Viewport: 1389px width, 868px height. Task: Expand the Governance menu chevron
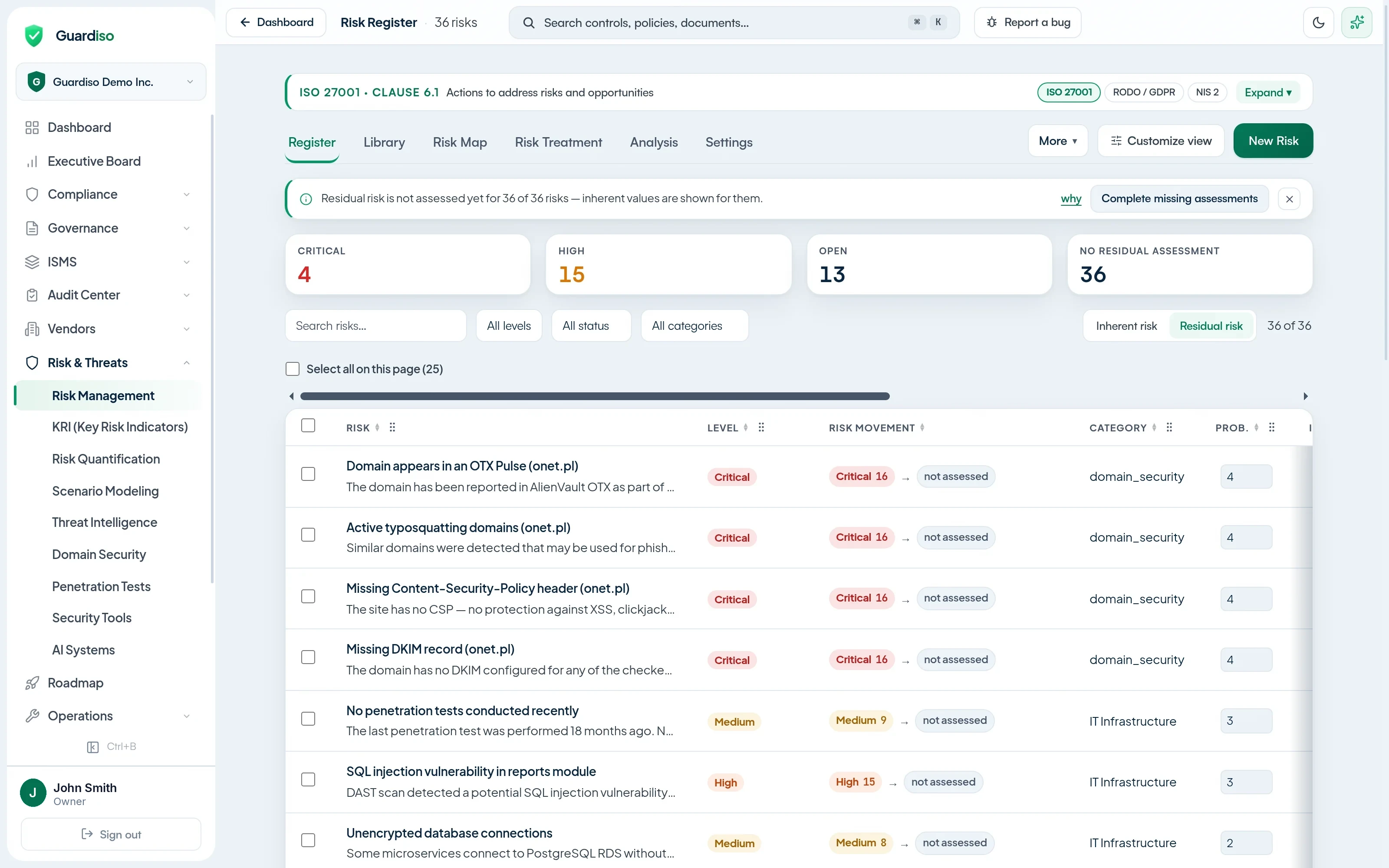(187, 228)
